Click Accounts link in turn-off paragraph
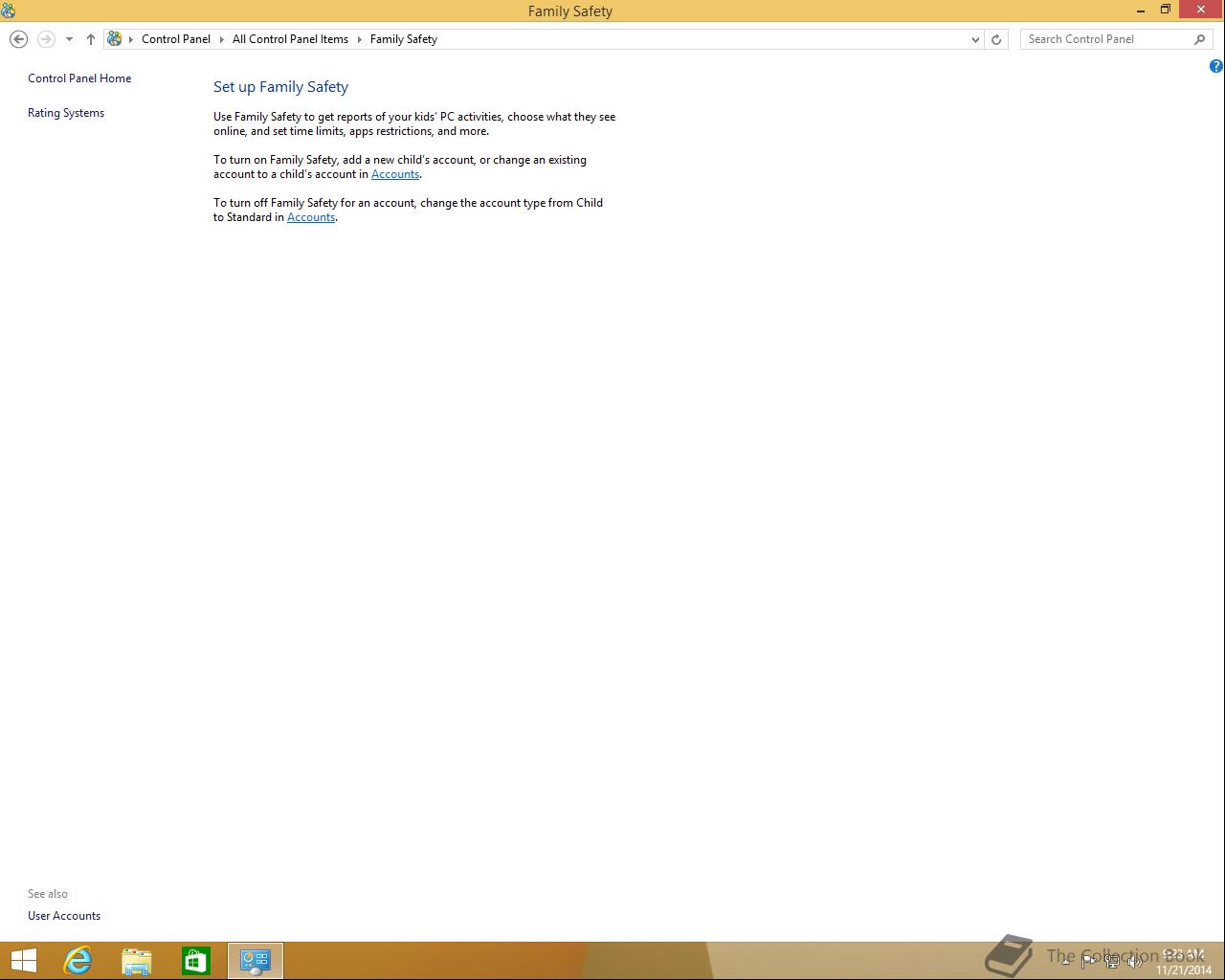The width and height of the screenshot is (1225, 980). (x=311, y=217)
